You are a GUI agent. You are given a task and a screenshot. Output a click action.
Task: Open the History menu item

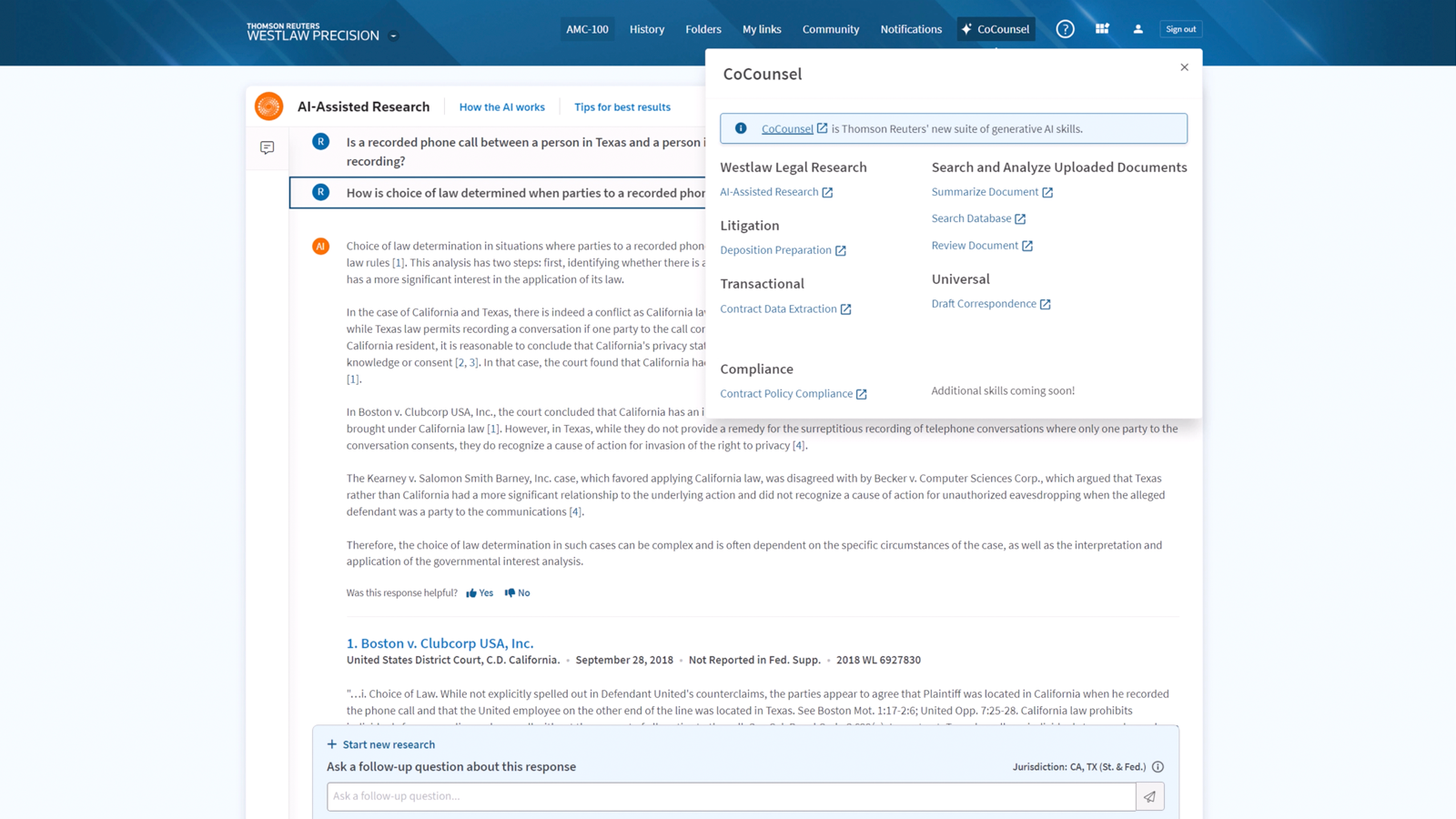coord(647,29)
